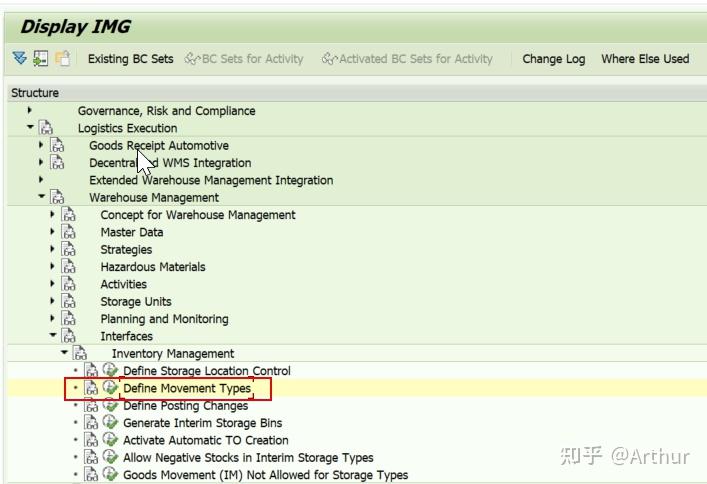
Task: Select Goods Movement (IM) Not Allowed entry
Action: click(x=265, y=475)
